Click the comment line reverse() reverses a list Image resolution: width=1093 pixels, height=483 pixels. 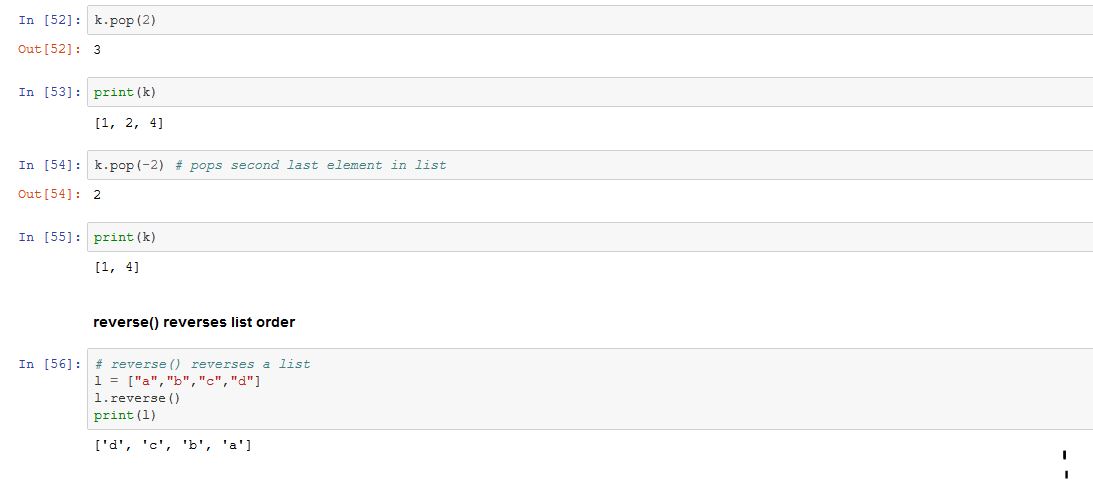tap(202, 364)
